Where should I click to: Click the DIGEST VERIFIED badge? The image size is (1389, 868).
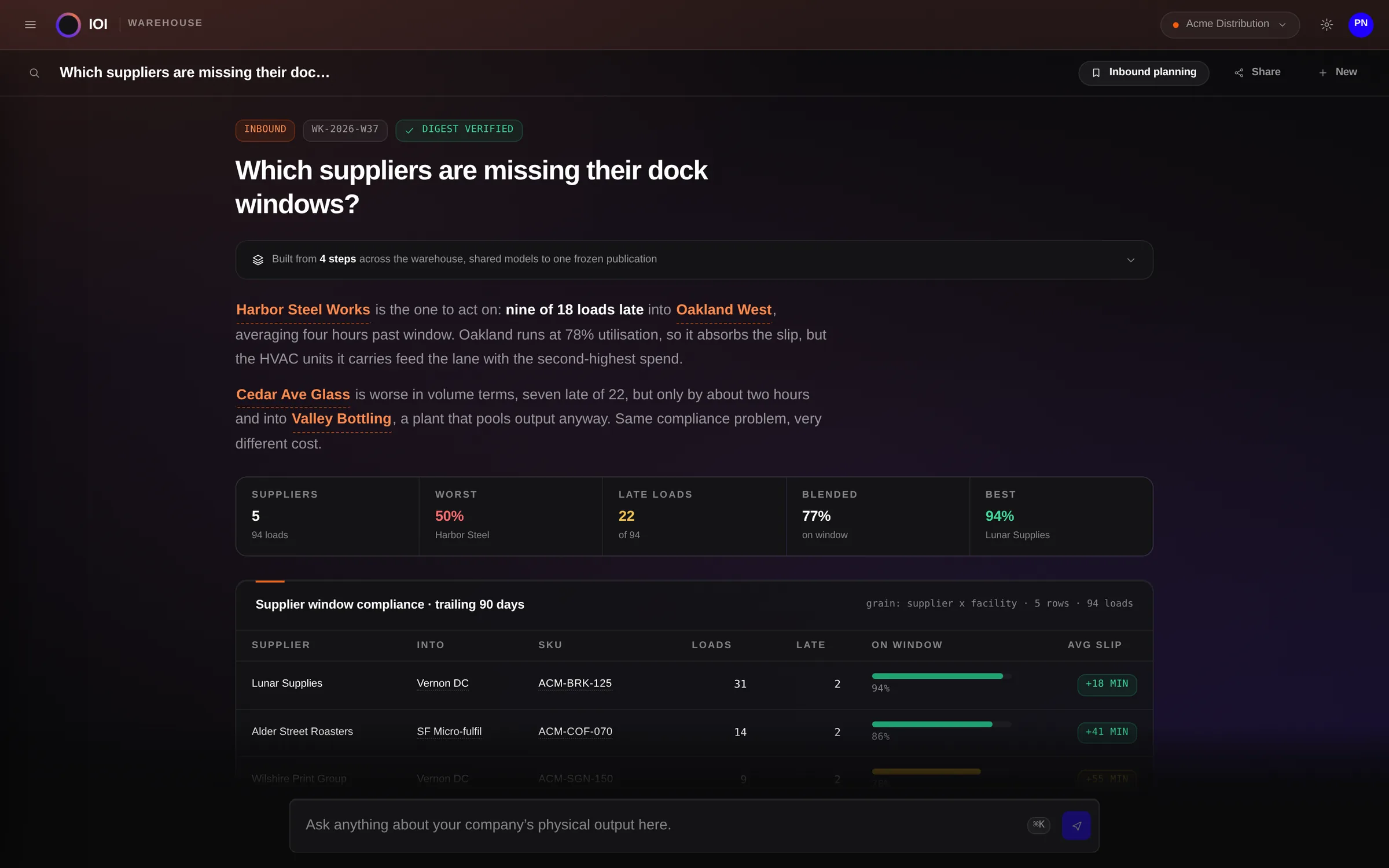click(x=459, y=130)
